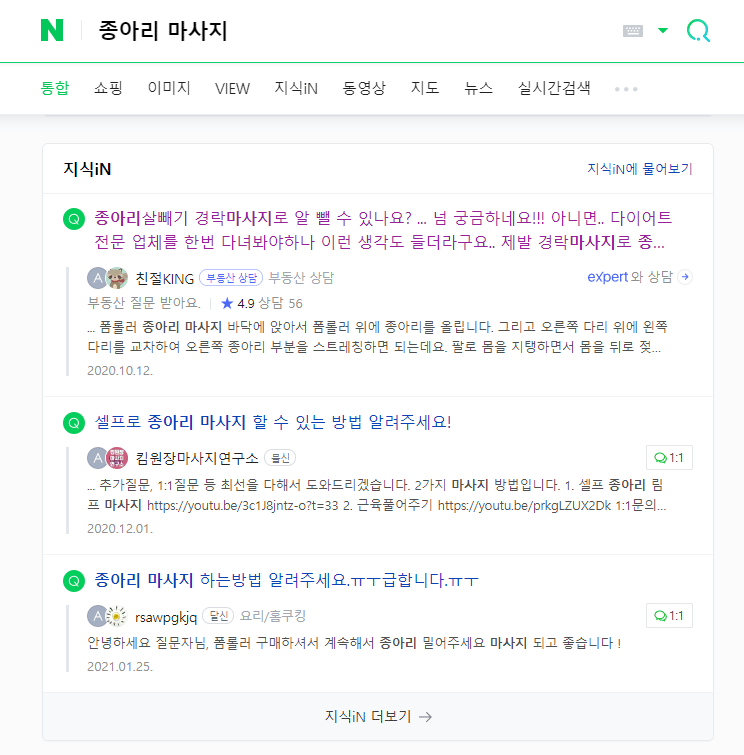This screenshot has width=744, height=755.
Task: Click the Q icon of first question
Action: pos(74,219)
